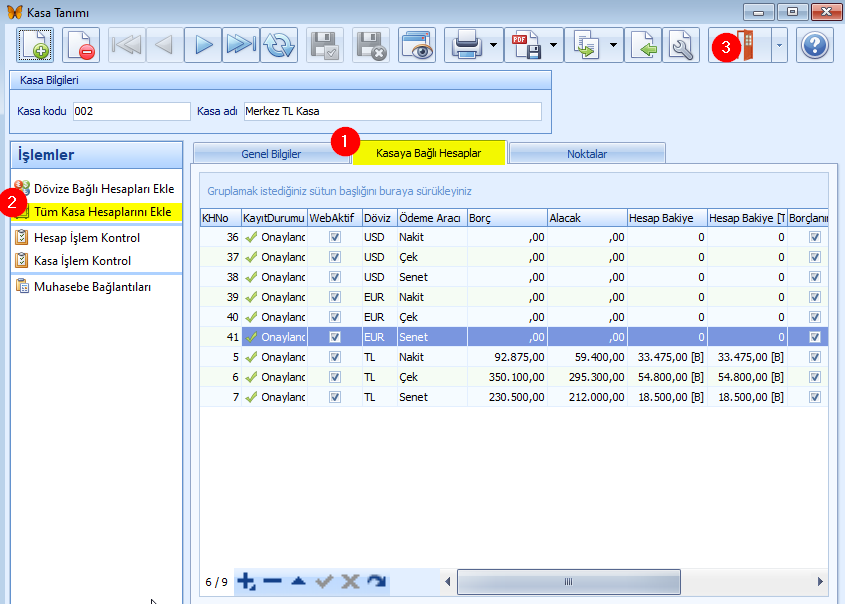Open the preview window eye icon
The image size is (845, 604).
click(x=417, y=45)
